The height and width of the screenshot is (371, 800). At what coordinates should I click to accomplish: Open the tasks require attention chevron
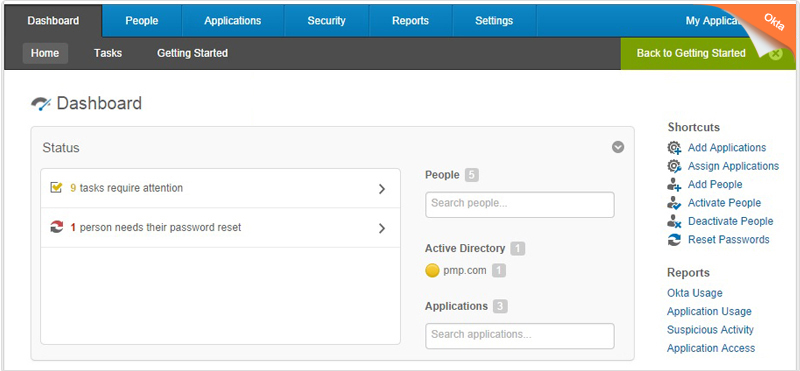[x=382, y=189]
